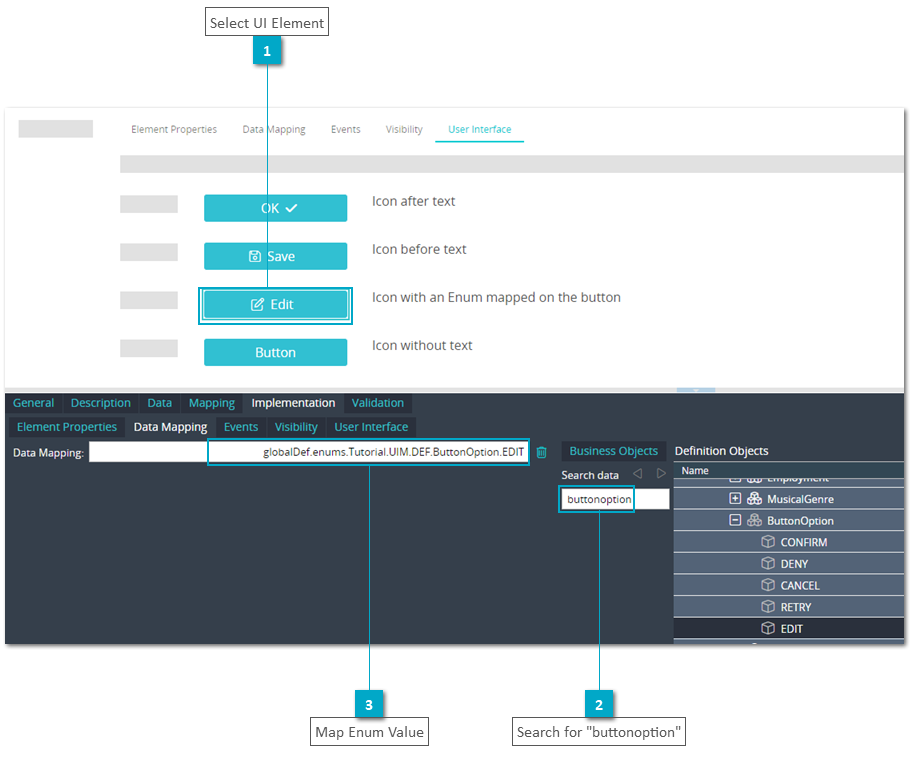Switch to Business Objects tab

[613, 451]
